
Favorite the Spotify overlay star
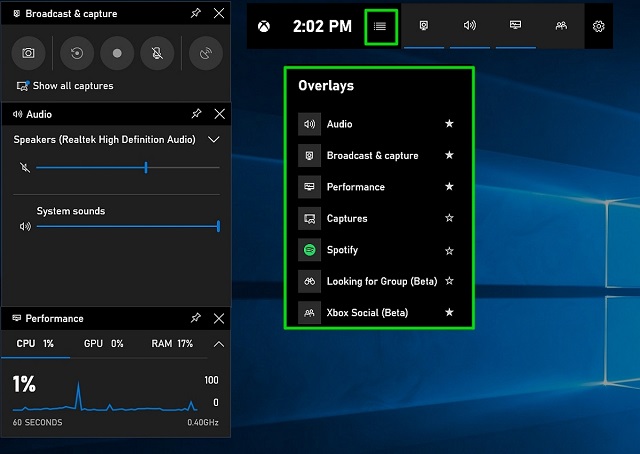449,251
